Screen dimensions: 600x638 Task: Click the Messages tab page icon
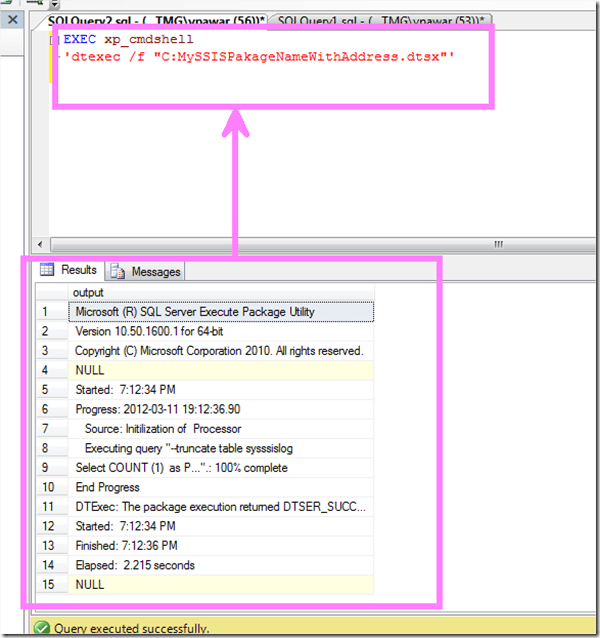pos(119,271)
